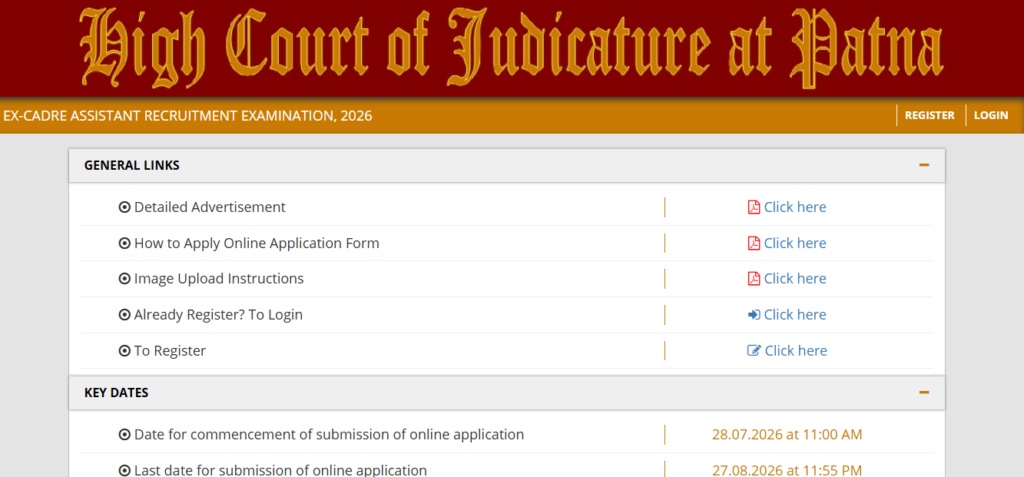Click High Court of Judicature at Patna banner
Screen dimensions: 1024x477
[x=512, y=48]
